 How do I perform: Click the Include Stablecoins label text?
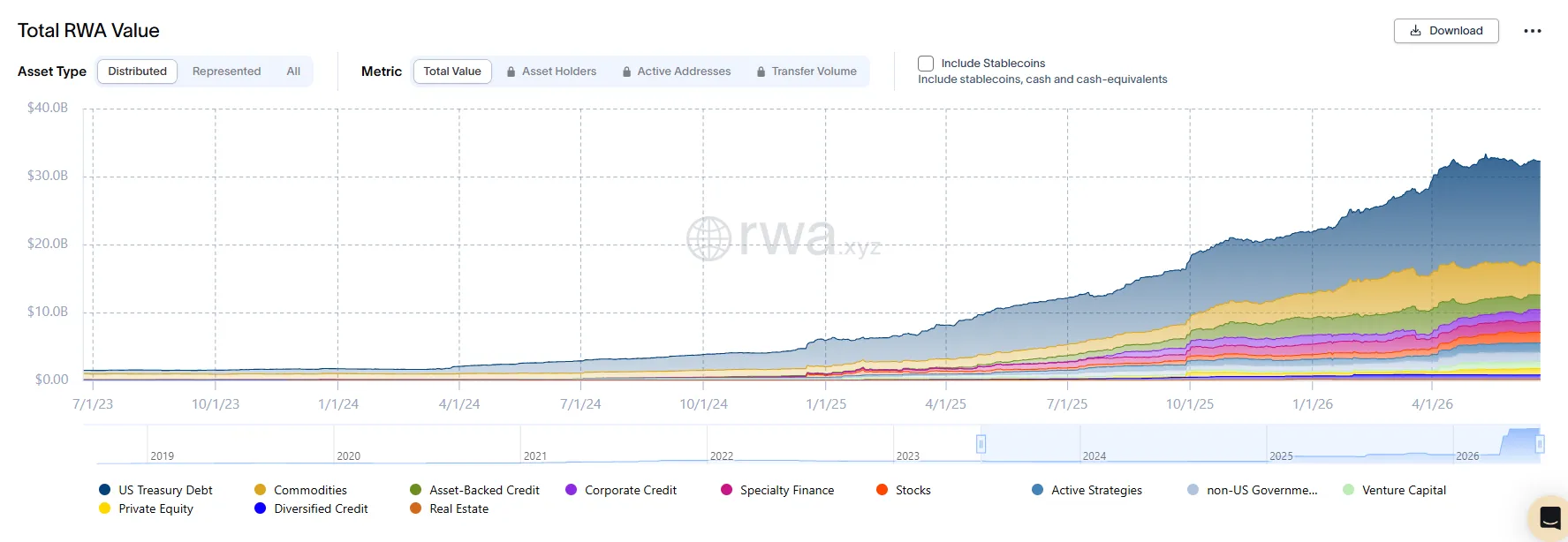point(993,64)
